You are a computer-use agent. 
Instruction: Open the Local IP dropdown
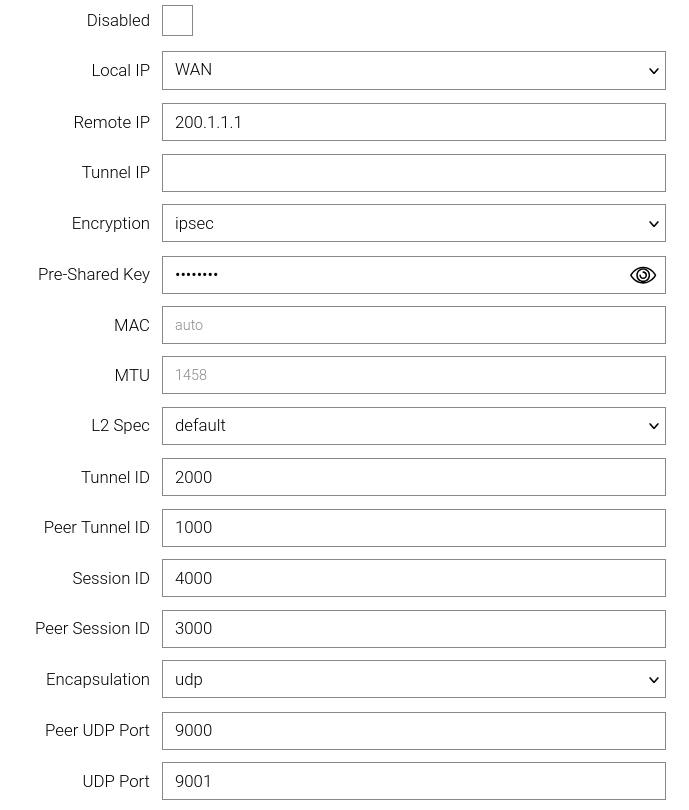pyautogui.click(x=413, y=71)
